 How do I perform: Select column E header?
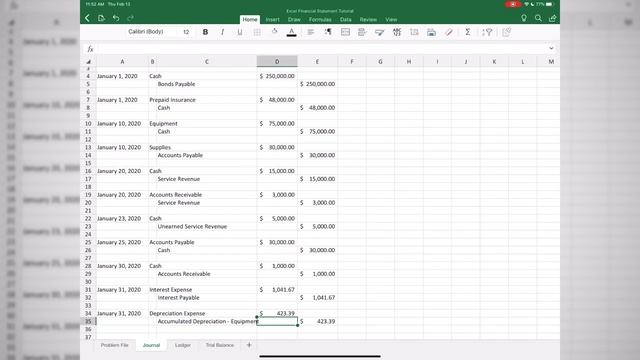[317, 61]
